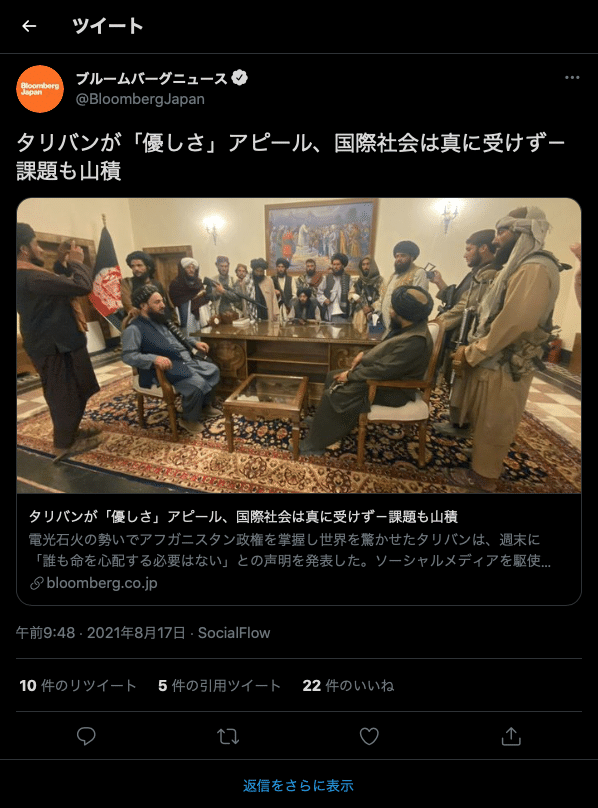This screenshot has width=598, height=808.
Task: Open the Taliban article photo thumbnail
Action: pyautogui.click(x=299, y=346)
